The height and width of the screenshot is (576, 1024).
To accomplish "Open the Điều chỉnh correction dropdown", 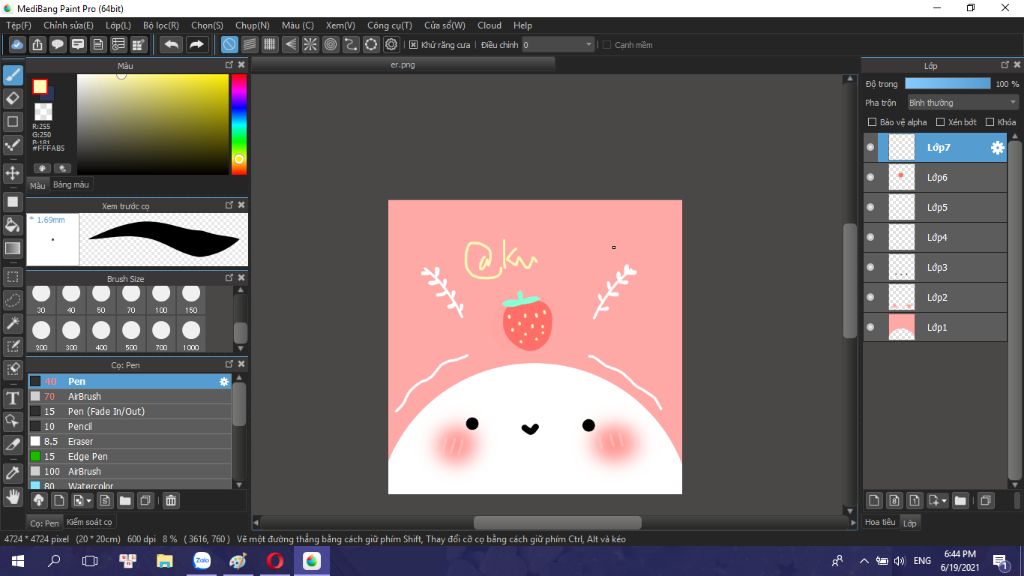I will point(558,44).
